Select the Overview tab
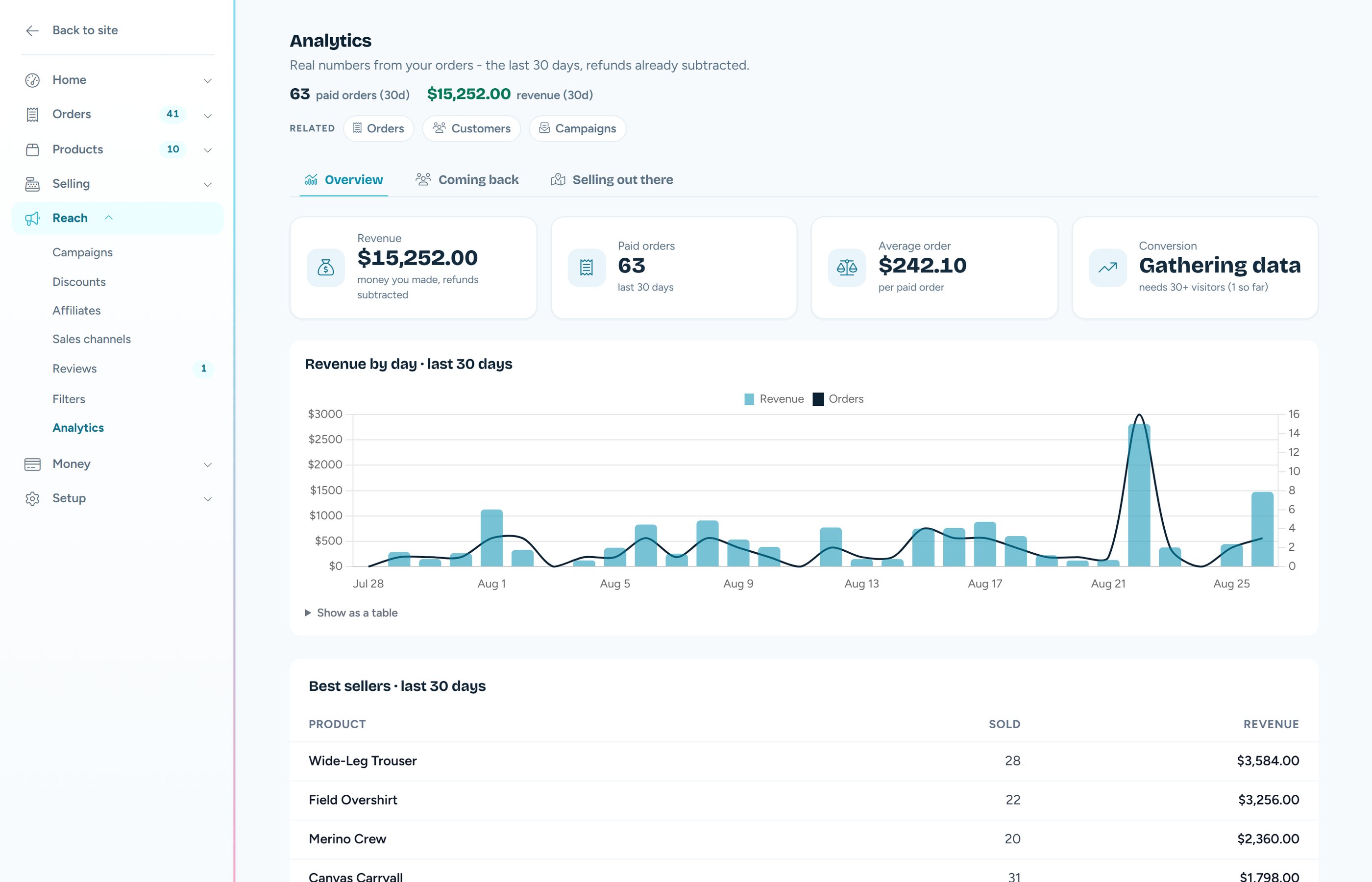The height and width of the screenshot is (882, 1372). pos(343,180)
